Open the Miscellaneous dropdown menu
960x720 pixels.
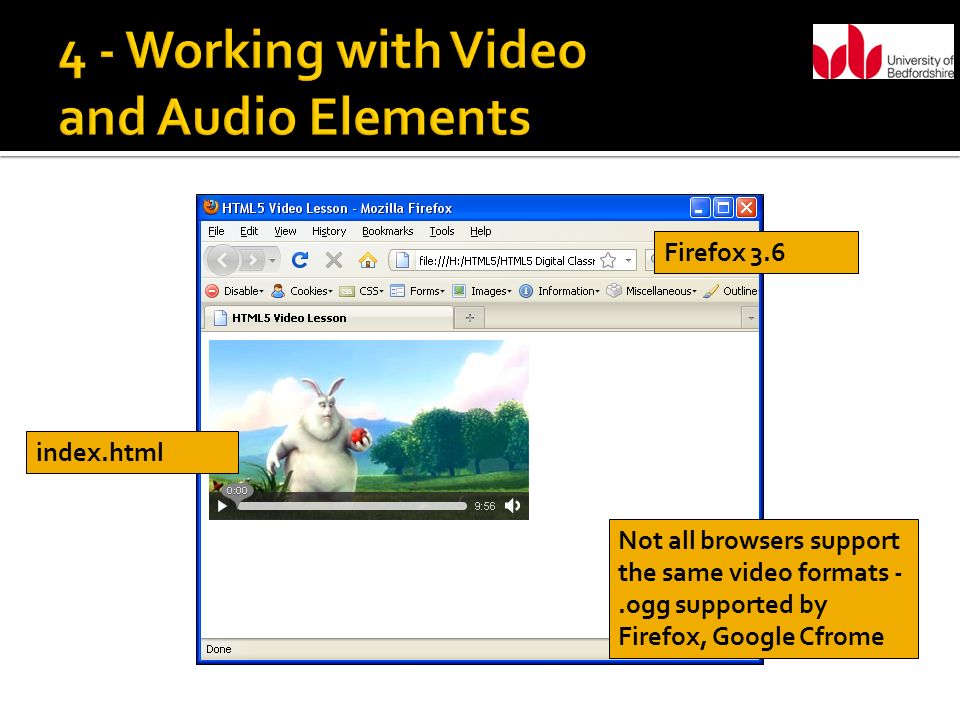(652, 291)
